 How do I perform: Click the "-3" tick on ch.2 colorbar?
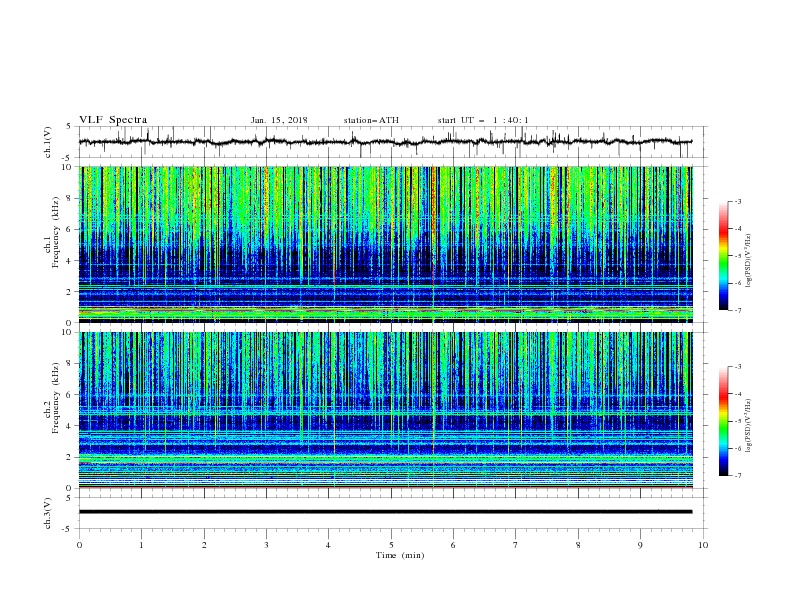pos(738,367)
